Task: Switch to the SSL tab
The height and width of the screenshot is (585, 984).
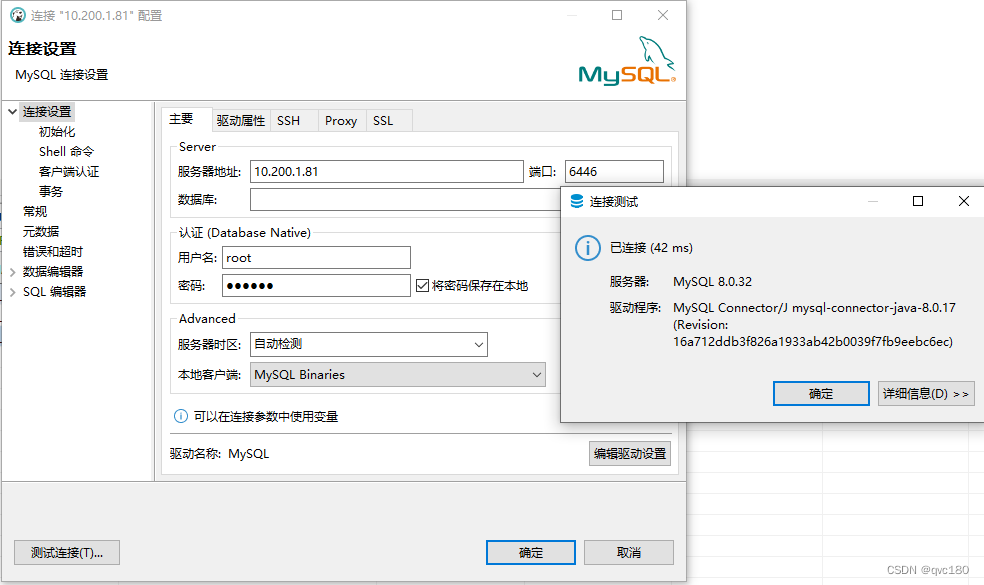Action: point(385,120)
